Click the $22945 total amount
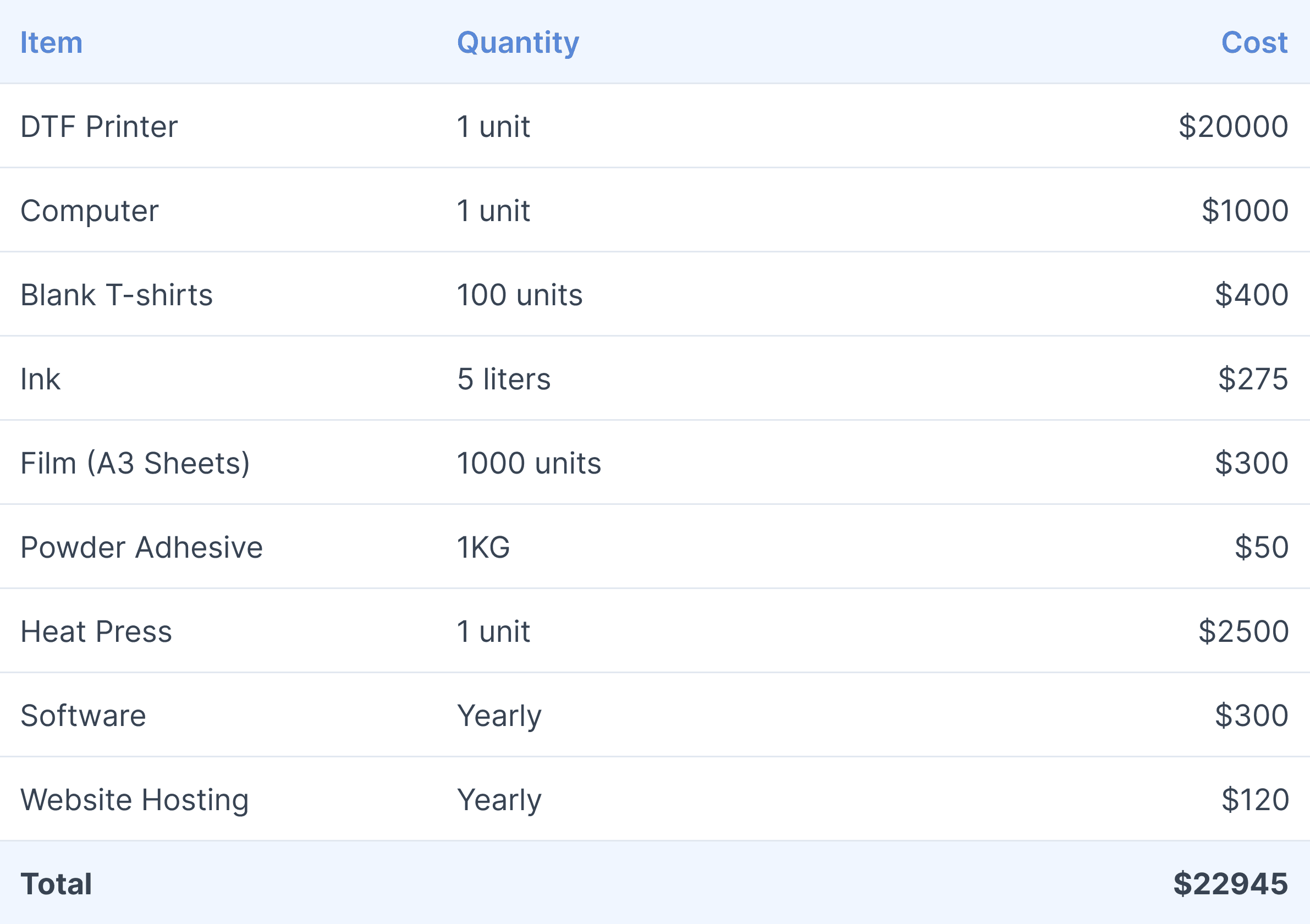1310x924 pixels. click(x=1230, y=883)
